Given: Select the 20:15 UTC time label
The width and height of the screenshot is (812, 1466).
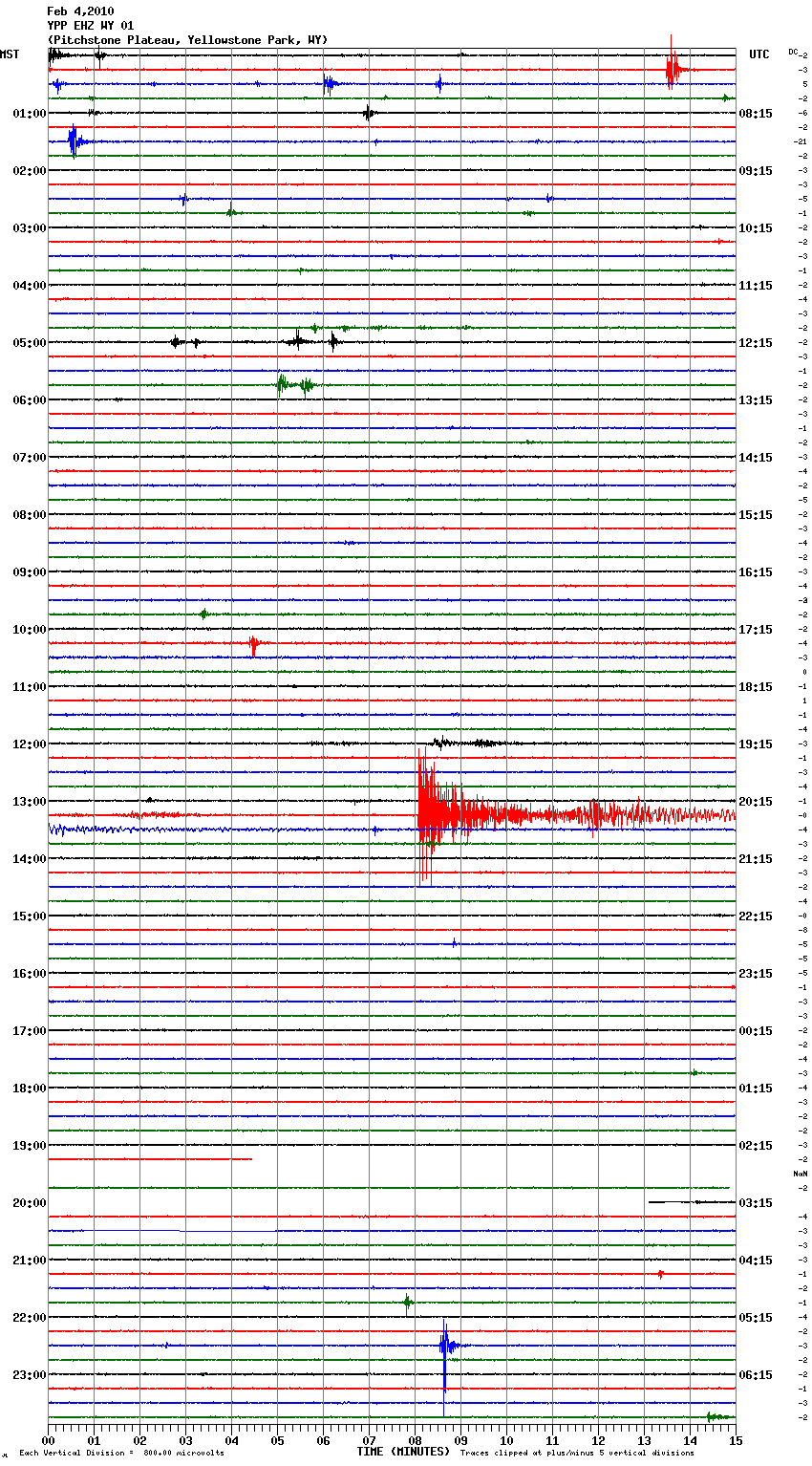Looking at the screenshot, I should 755,802.
